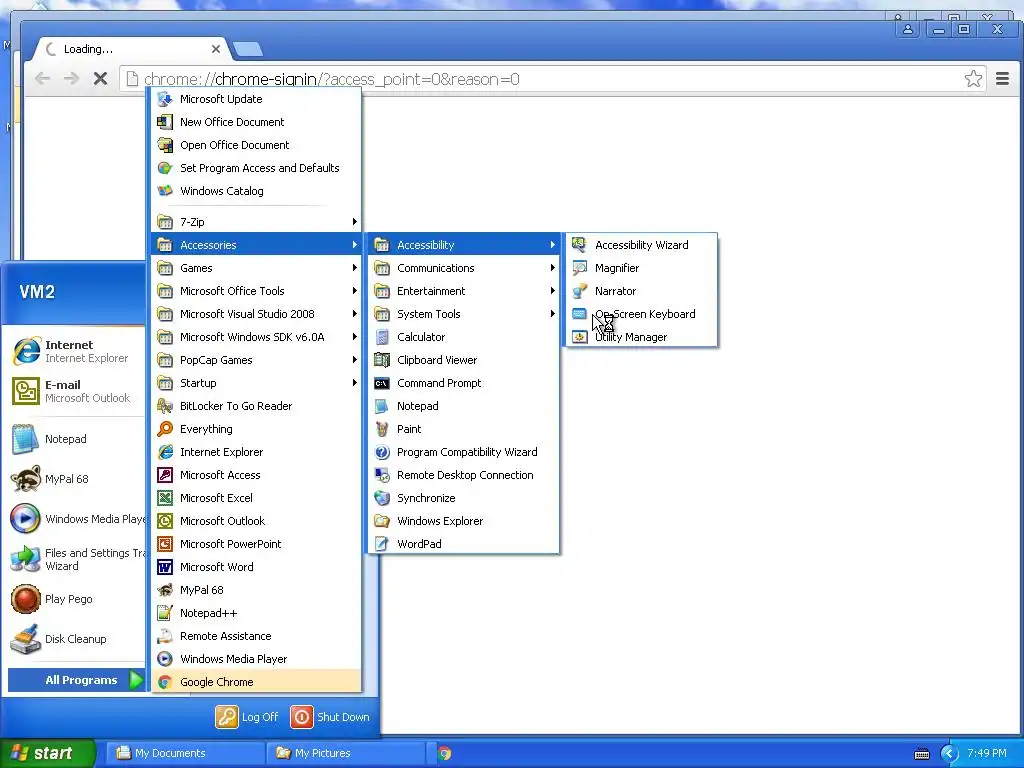The width and height of the screenshot is (1024, 768).
Task: Click the Log Off button
Action: coord(248,717)
